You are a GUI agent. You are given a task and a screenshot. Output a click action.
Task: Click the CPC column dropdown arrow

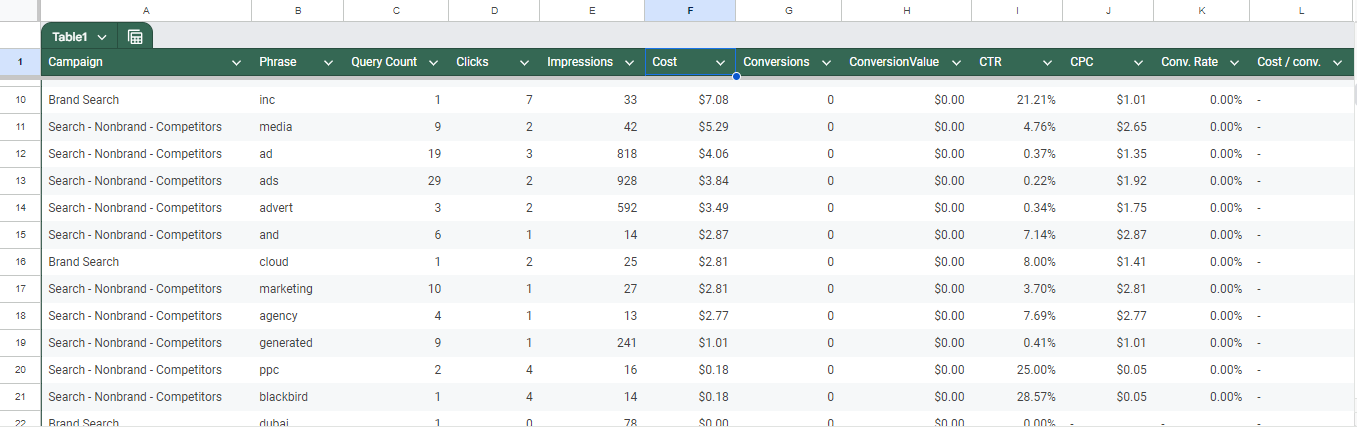tap(1138, 62)
